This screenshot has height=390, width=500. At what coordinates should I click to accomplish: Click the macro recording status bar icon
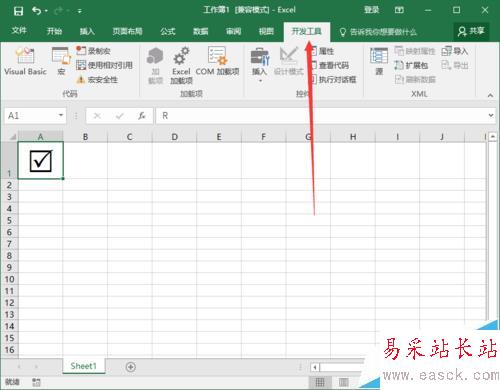coord(36,382)
